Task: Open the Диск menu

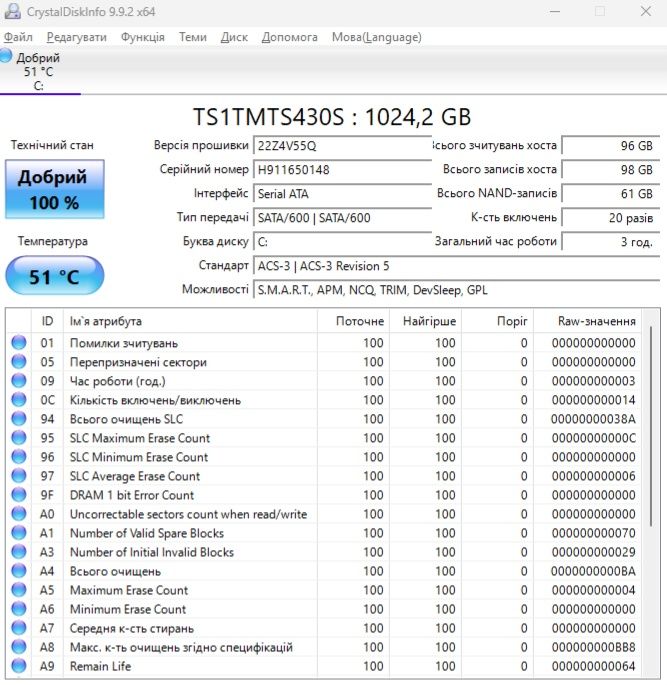Action: tap(234, 37)
